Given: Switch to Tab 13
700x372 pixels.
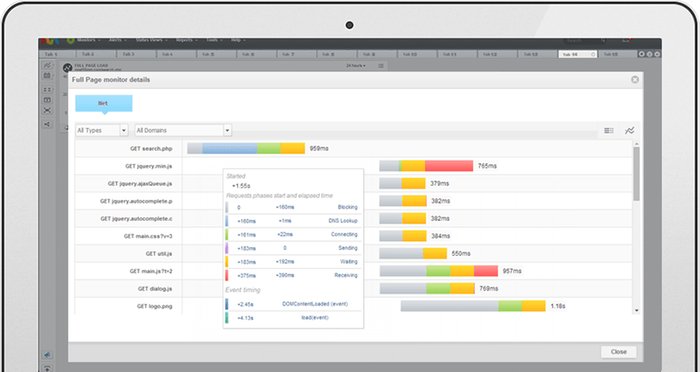Looking at the screenshot, I should tap(537, 54).
